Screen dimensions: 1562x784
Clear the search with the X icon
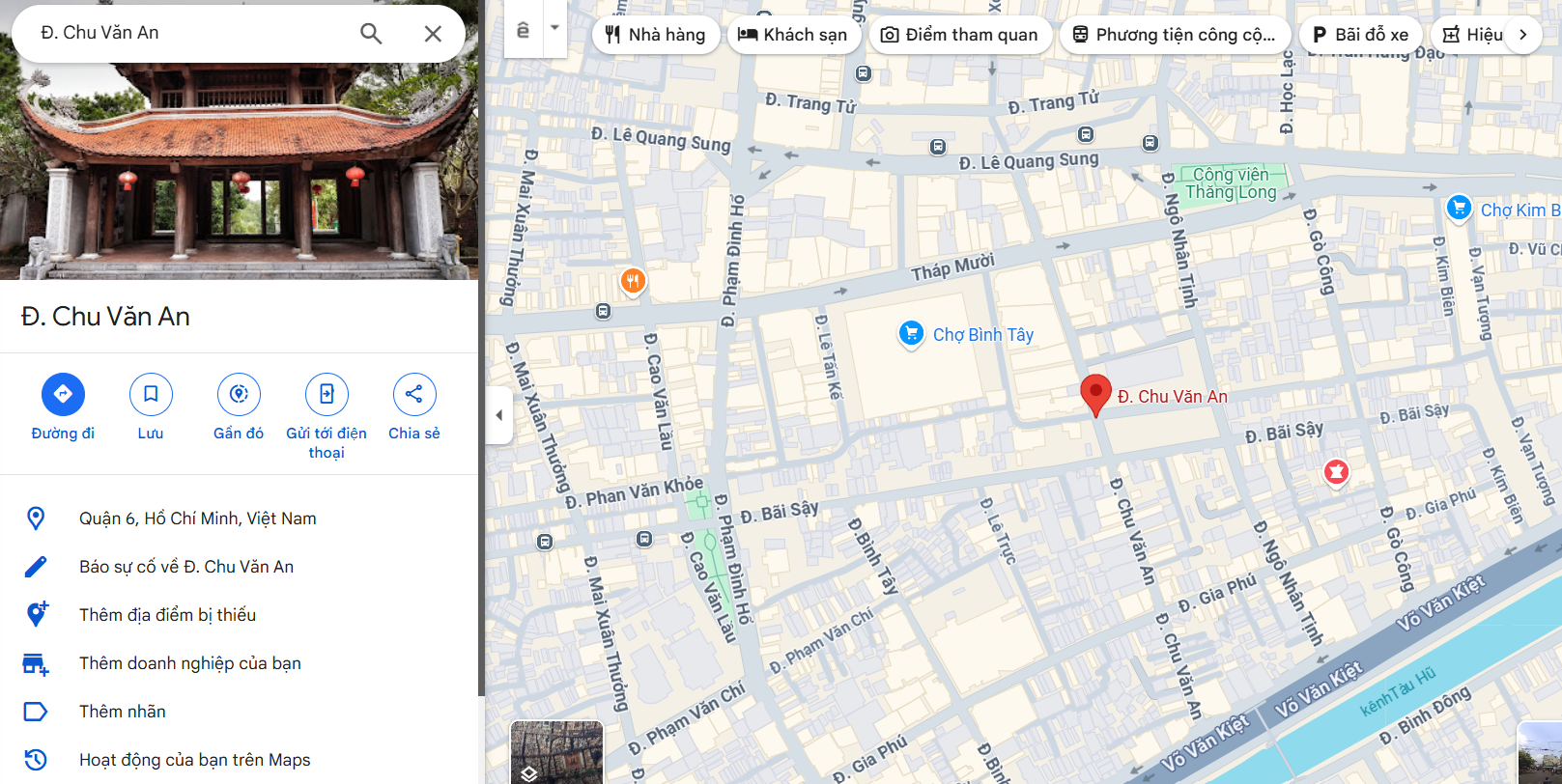coord(433,34)
